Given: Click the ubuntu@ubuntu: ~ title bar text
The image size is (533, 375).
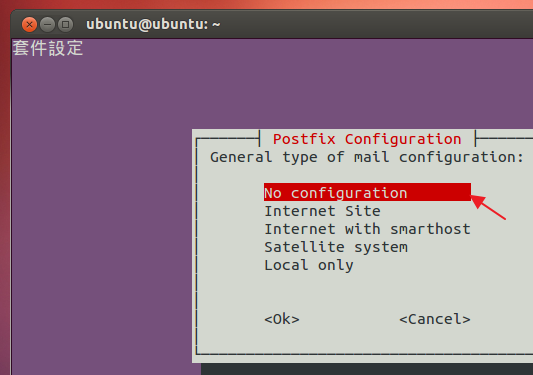Looking at the screenshot, I should pyautogui.click(x=153, y=24).
